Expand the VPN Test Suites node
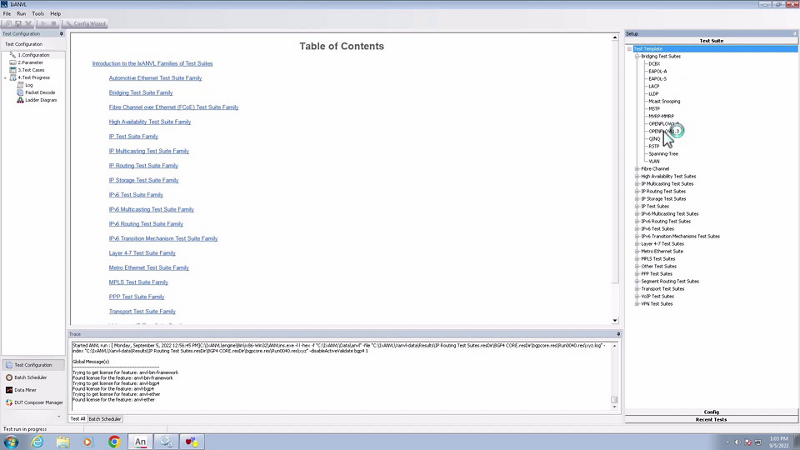Viewport: 800px width, 450px height. point(637,304)
